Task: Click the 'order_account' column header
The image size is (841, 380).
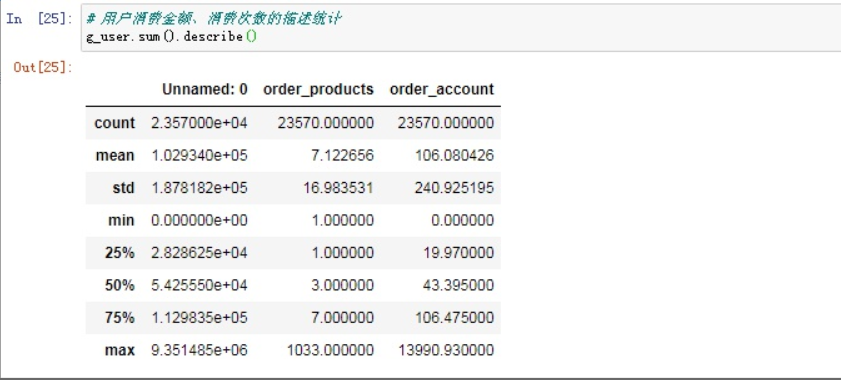Action: (442, 89)
